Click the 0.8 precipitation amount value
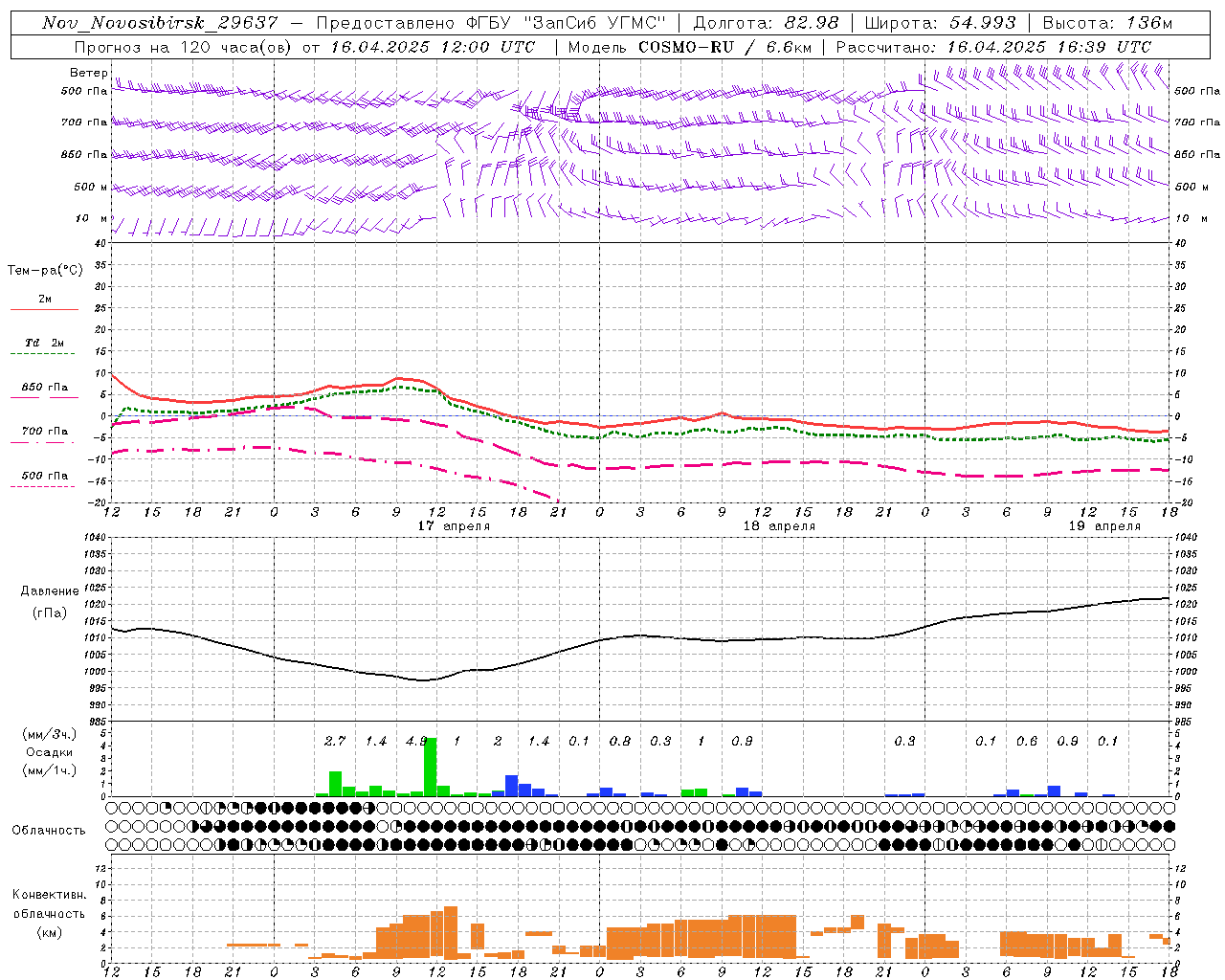Viewport: 1225px width, 980px height. [620, 741]
